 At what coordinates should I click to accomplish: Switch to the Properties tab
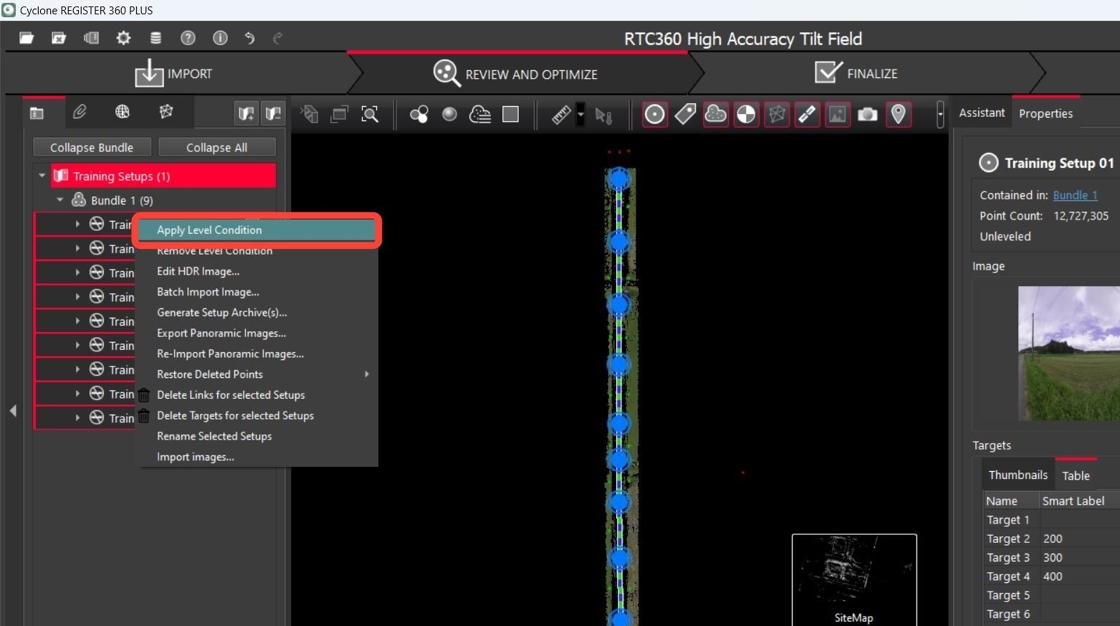coord(1046,113)
